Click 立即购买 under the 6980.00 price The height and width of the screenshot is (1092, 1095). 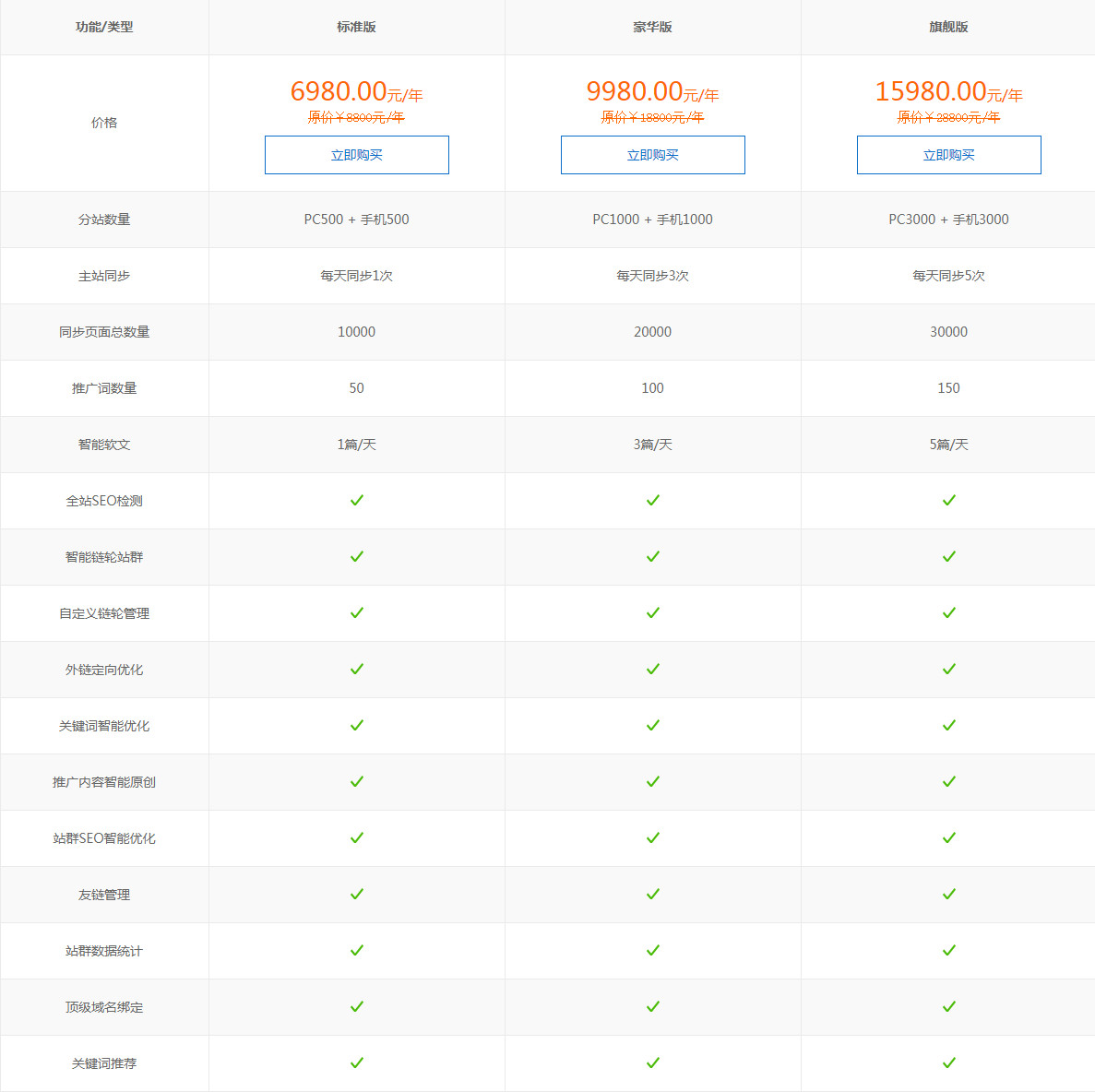356,155
